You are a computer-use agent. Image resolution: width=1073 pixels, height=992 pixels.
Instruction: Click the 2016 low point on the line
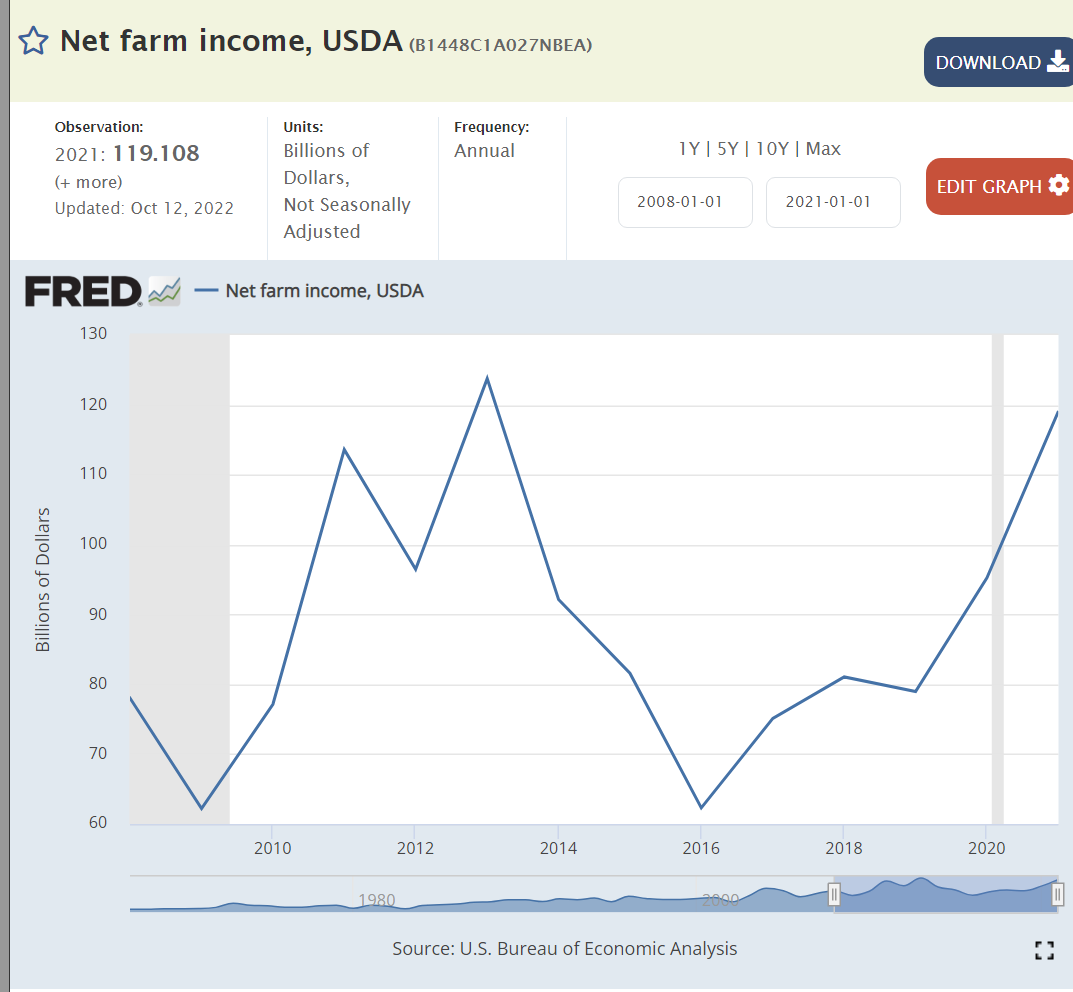click(701, 807)
